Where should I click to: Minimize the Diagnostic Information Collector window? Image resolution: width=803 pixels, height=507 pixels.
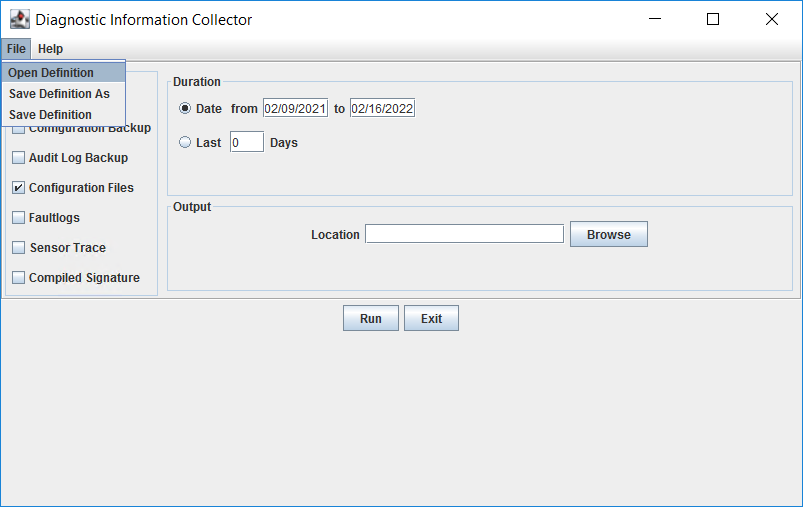pos(655,19)
